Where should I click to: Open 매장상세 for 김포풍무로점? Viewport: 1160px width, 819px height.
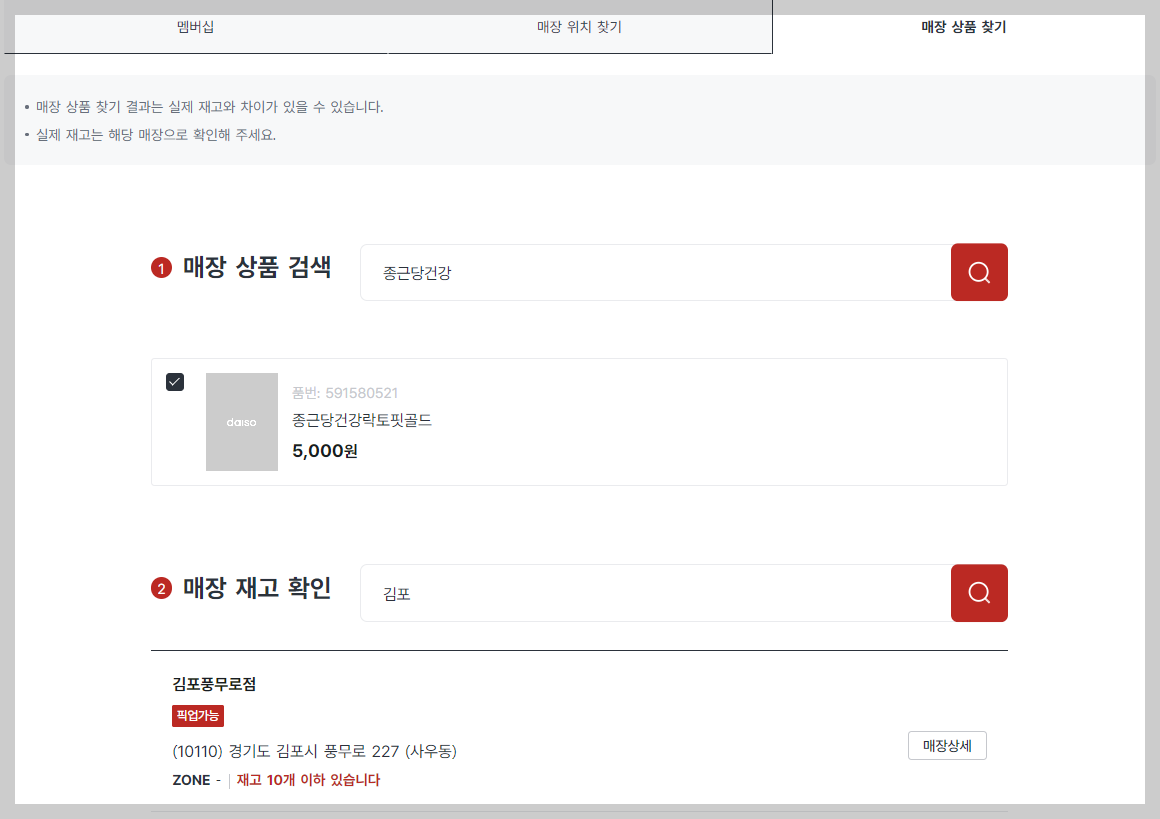coord(947,746)
